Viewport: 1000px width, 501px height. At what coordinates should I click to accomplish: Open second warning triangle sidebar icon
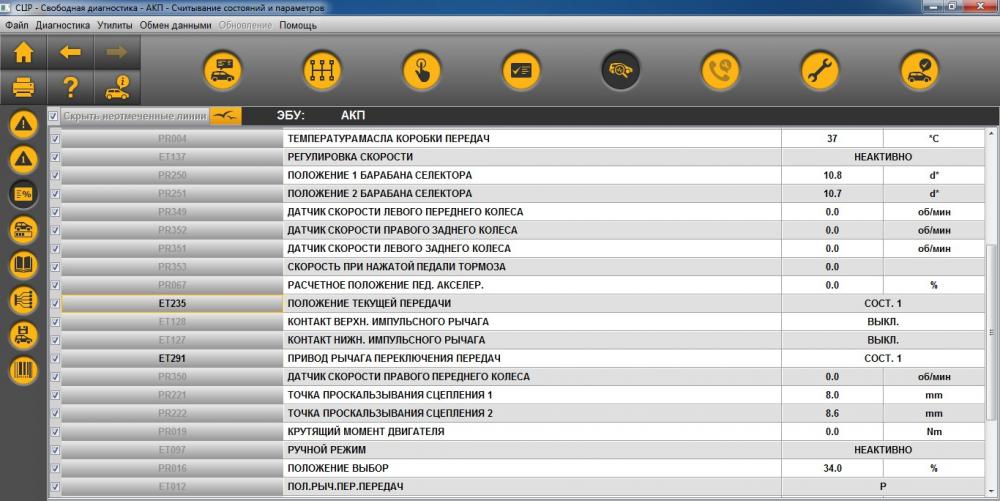point(24,159)
